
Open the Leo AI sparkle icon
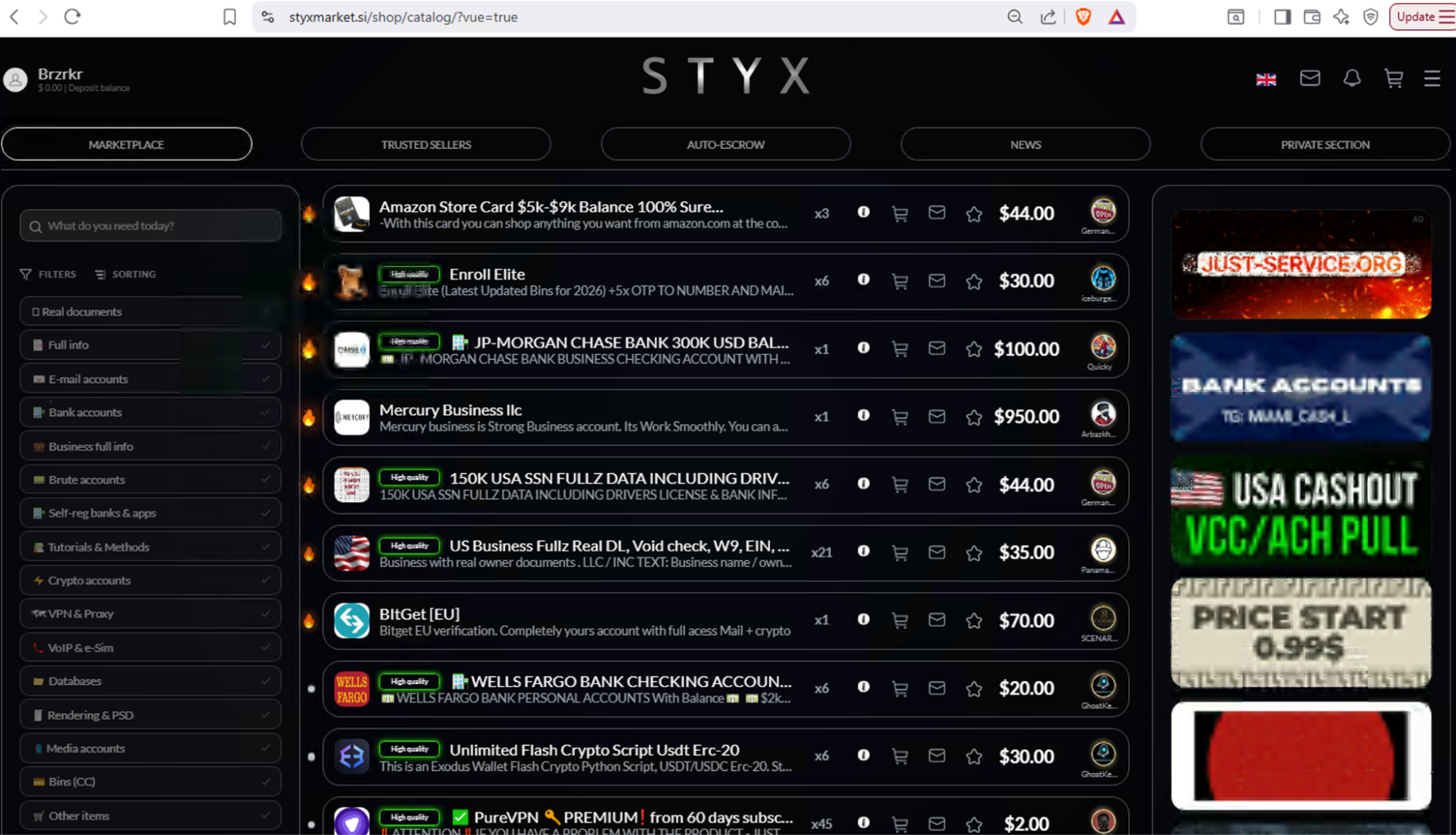pos(1341,17)
